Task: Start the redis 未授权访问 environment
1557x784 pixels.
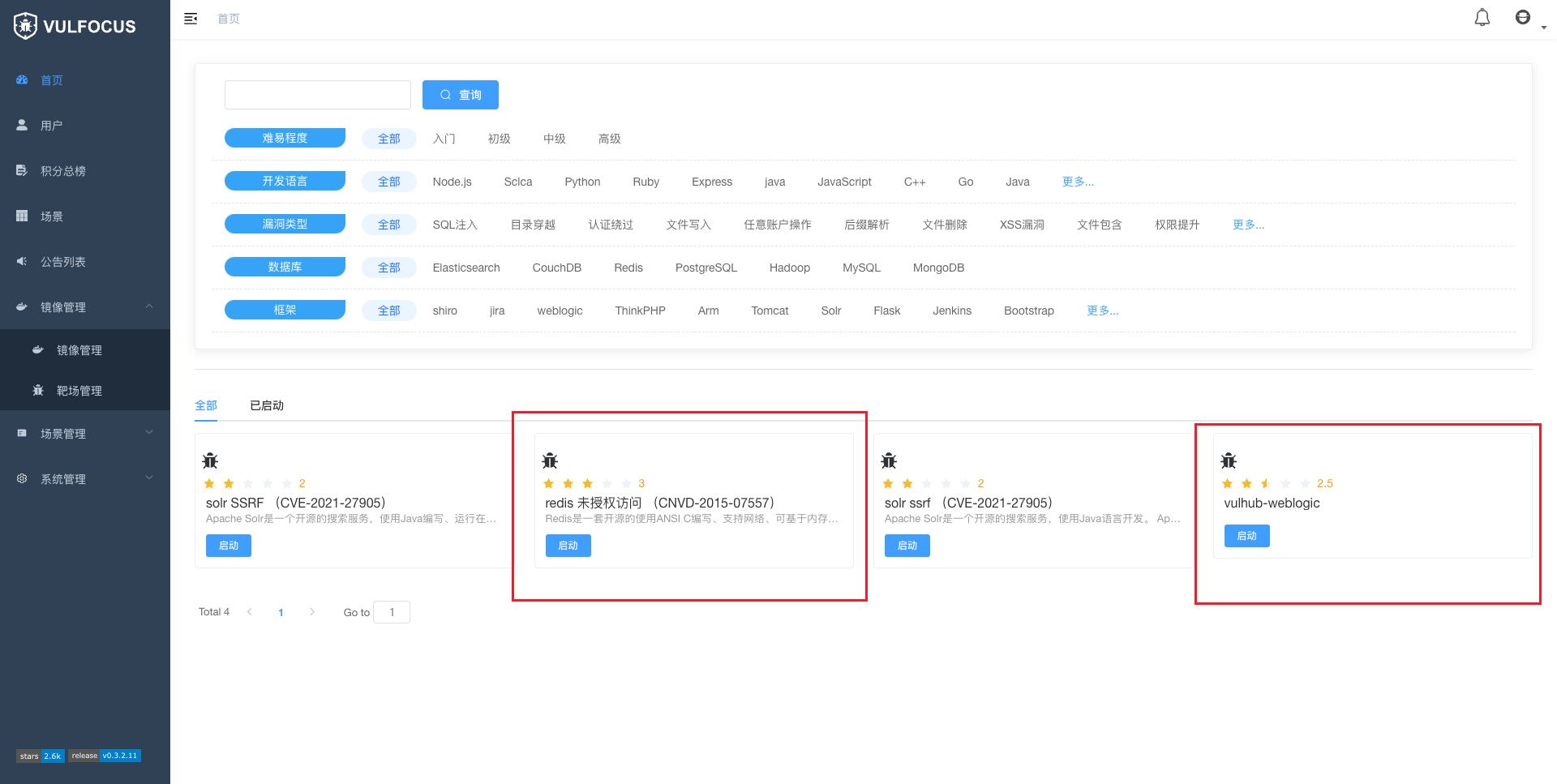Action: coord(568,546)
